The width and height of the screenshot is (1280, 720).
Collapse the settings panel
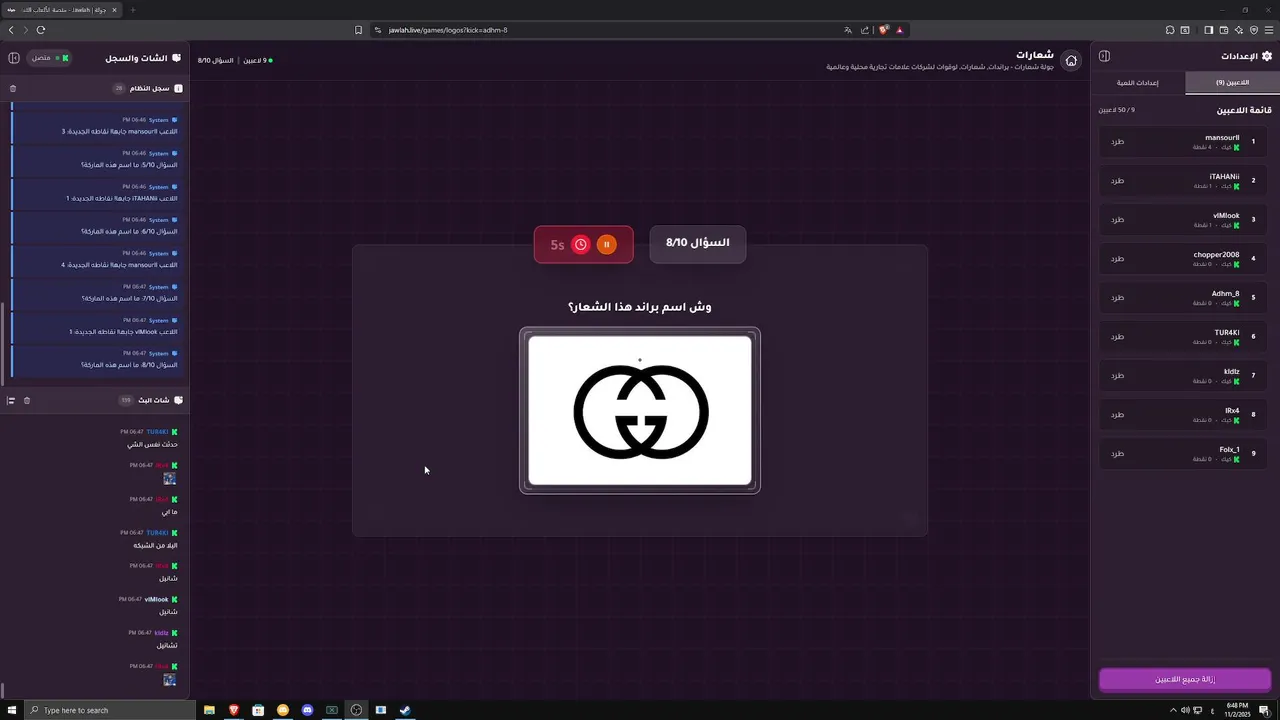point(1104,56)
